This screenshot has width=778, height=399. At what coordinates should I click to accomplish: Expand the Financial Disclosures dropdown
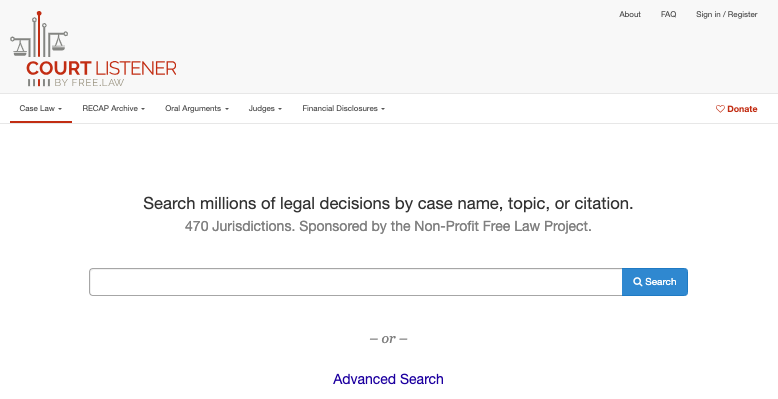[343, 108]
